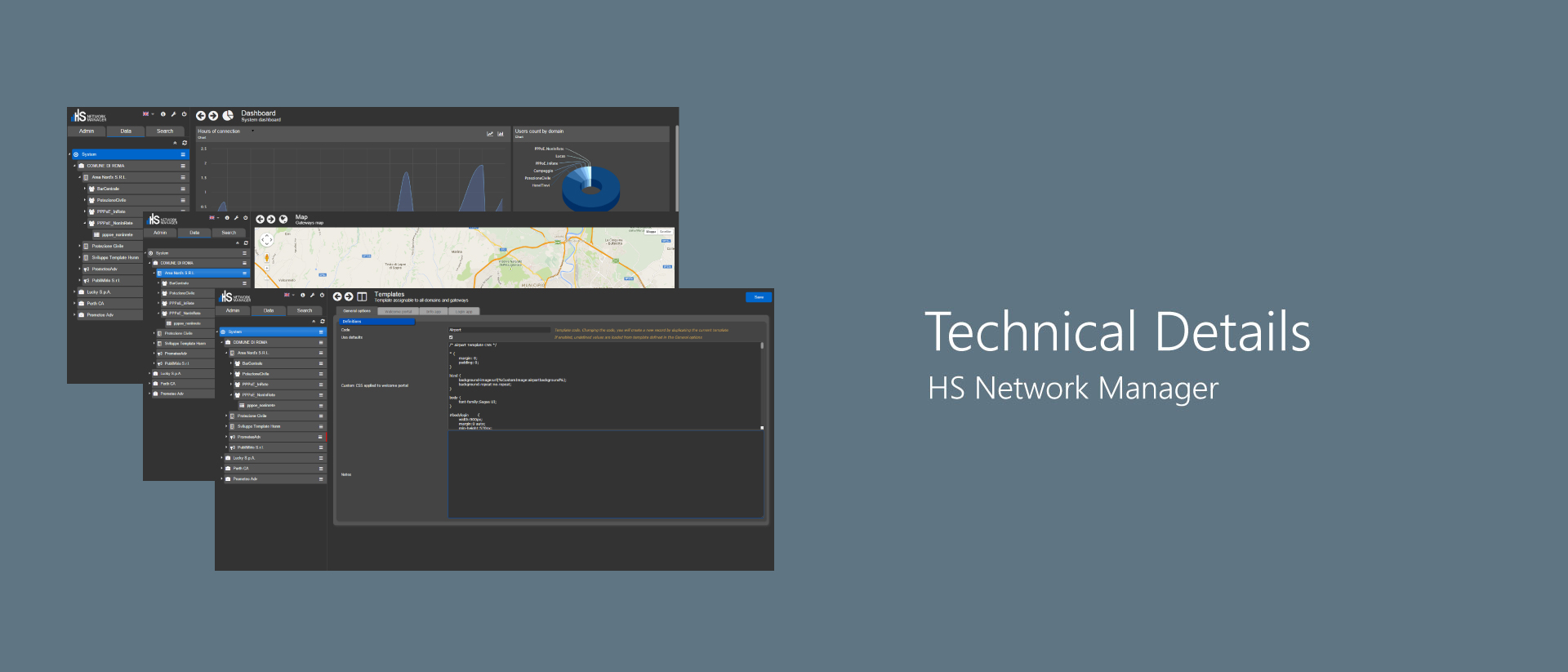Click the Templates panel layout icon

click(x=362, y=296)
